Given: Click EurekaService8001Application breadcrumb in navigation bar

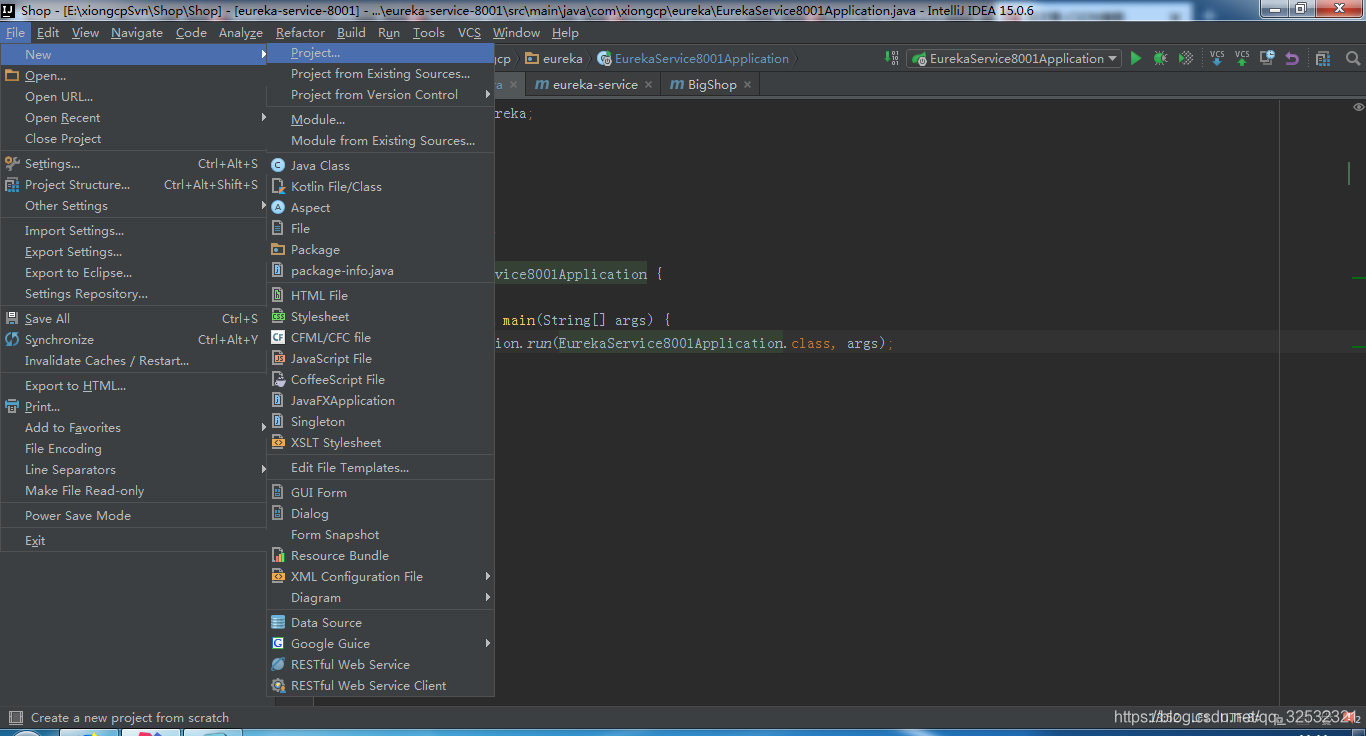Looking at the screenshot, I should pos(693,59).
